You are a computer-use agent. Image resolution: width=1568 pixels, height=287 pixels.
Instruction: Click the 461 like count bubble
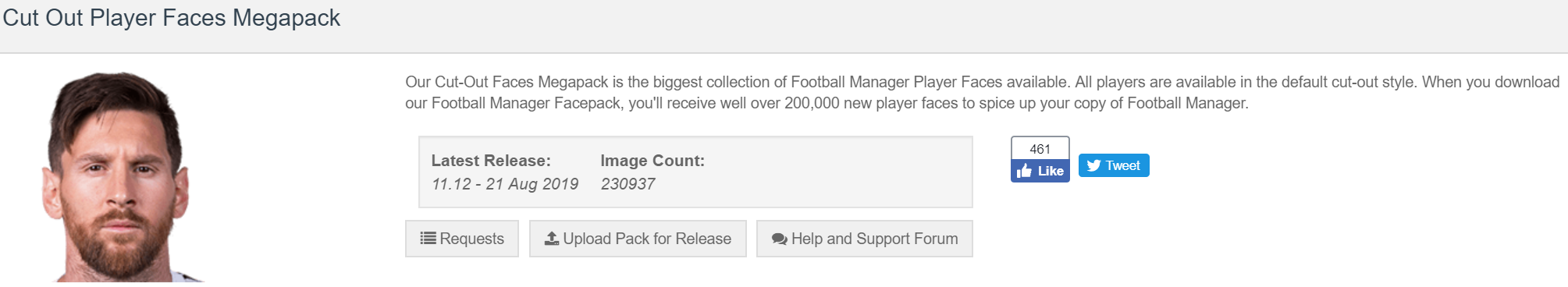[x=1040, y=148]
